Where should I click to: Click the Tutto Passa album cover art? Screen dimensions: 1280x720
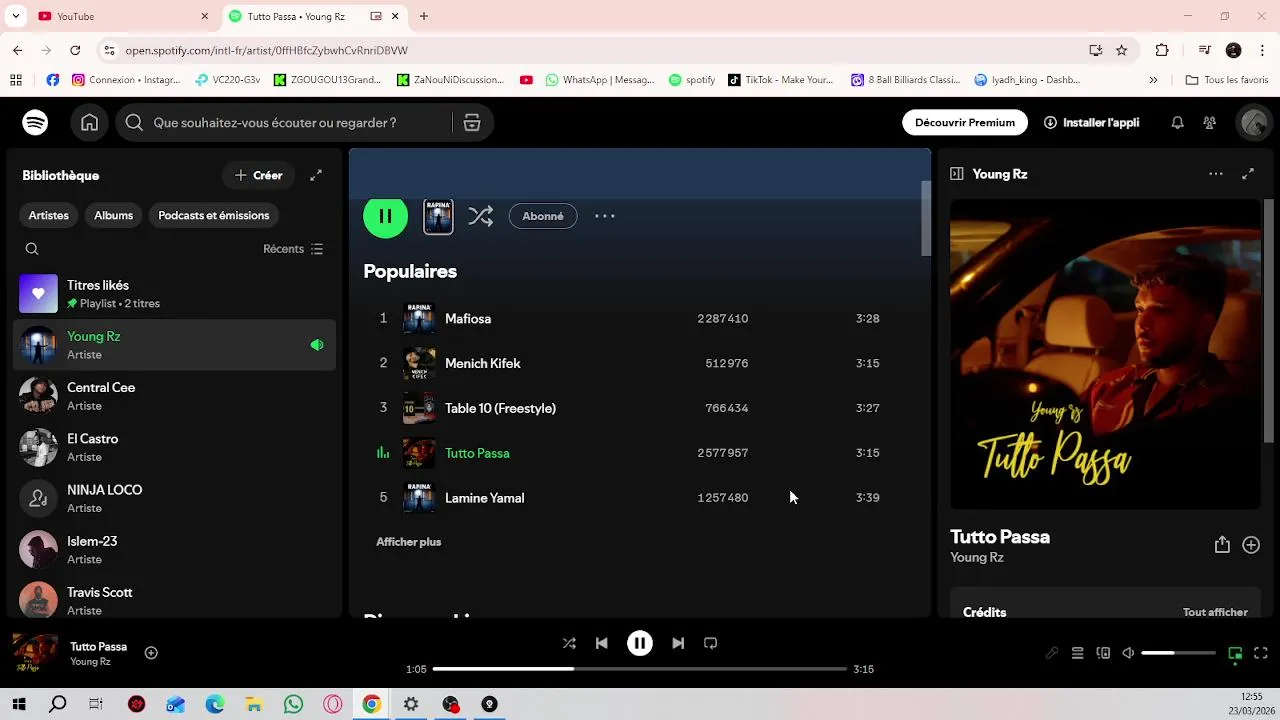pos(1105,354)
